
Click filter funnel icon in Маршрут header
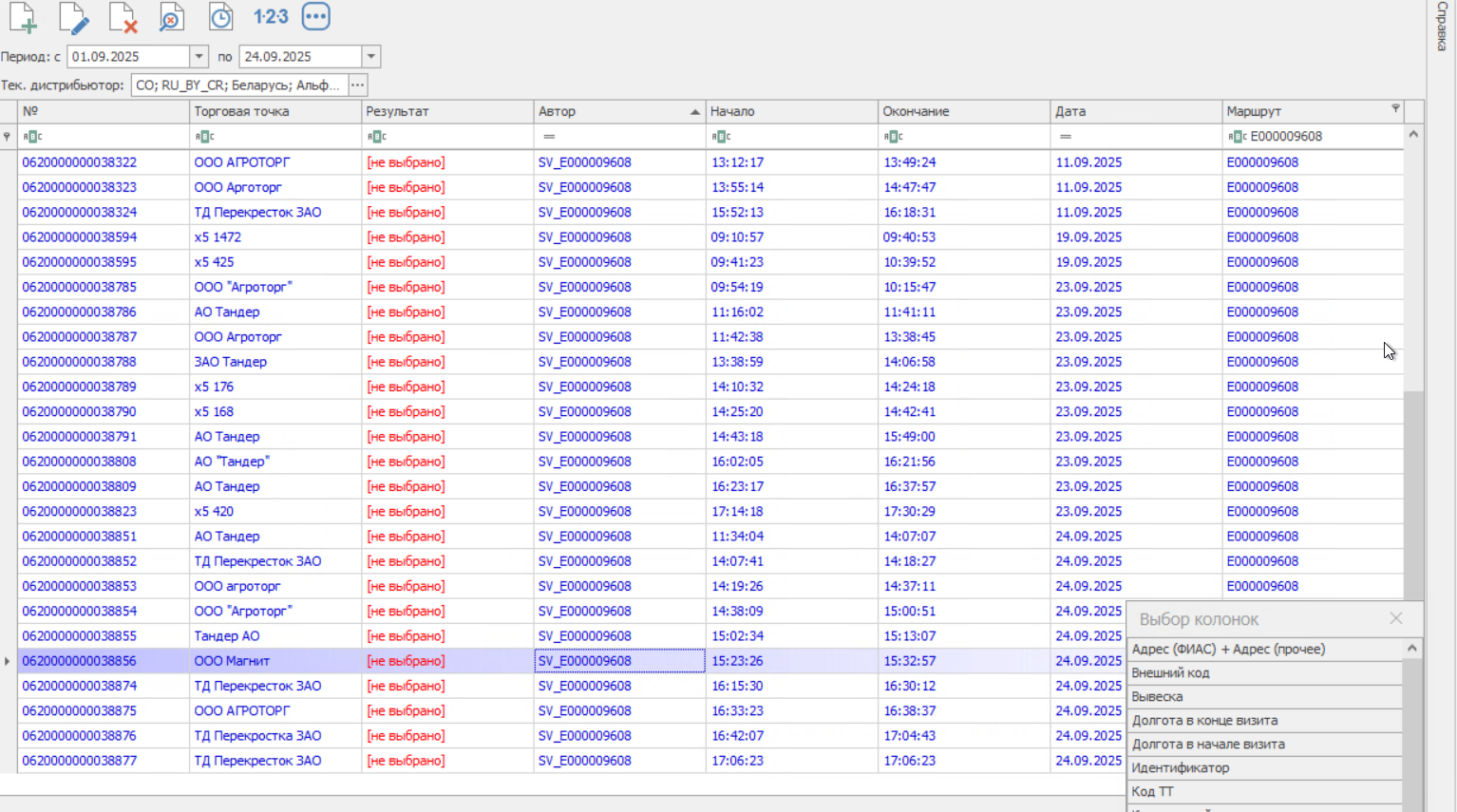coord(1395,109)
